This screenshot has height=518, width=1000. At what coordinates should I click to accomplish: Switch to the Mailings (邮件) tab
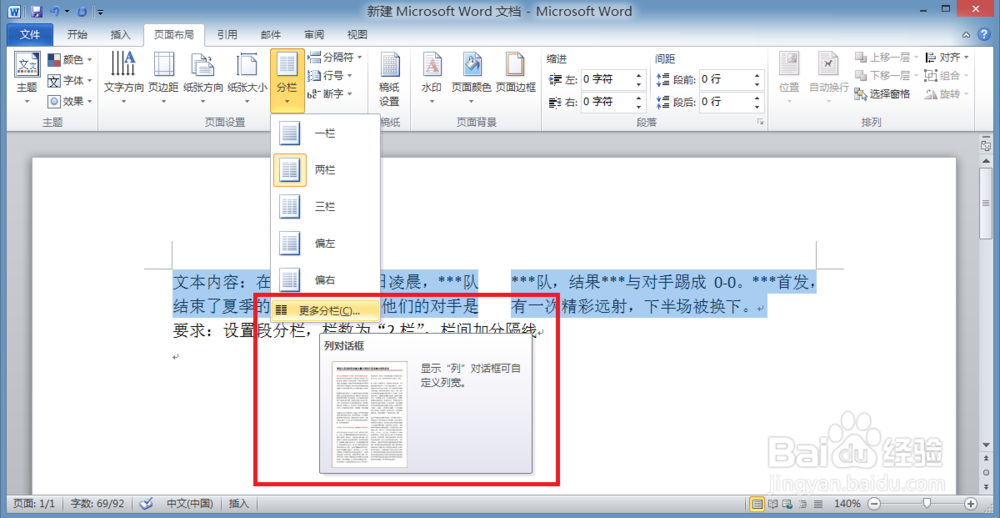pyautogui.click(x=270, y=34)
